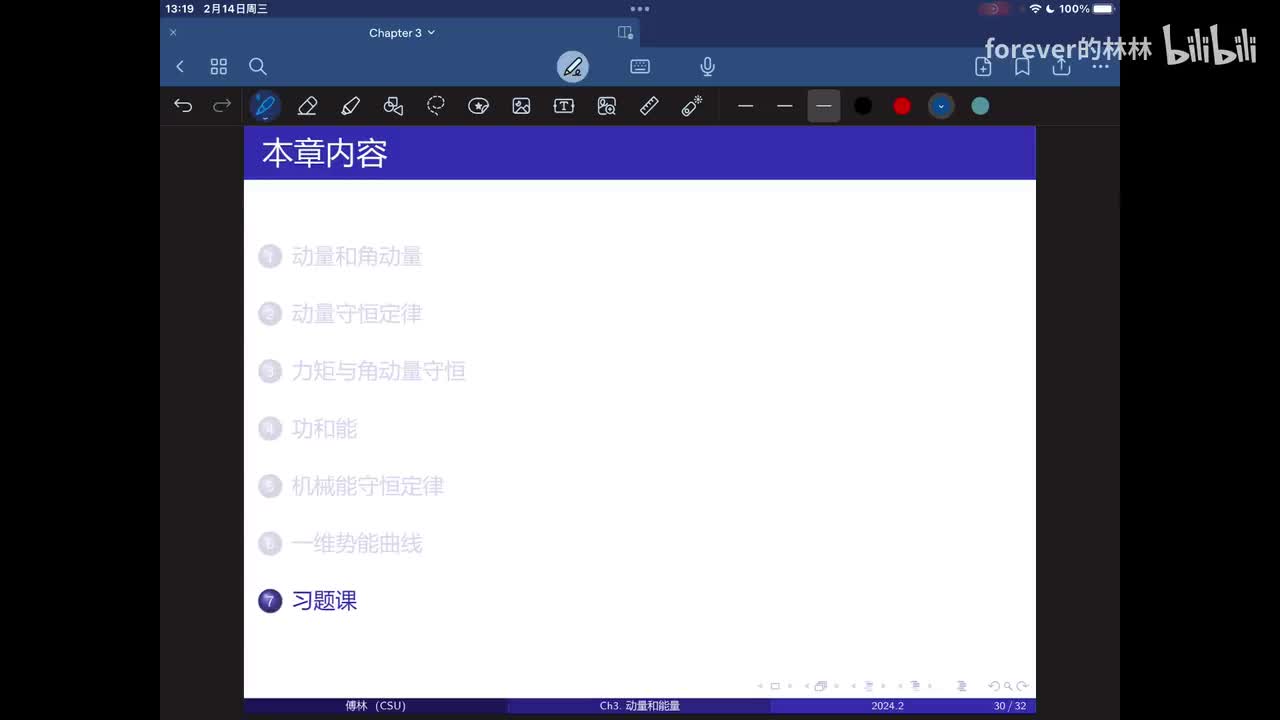
Task: Open the page thumbnails grid view
Action: pyautogui.click(x=219, y=67)
